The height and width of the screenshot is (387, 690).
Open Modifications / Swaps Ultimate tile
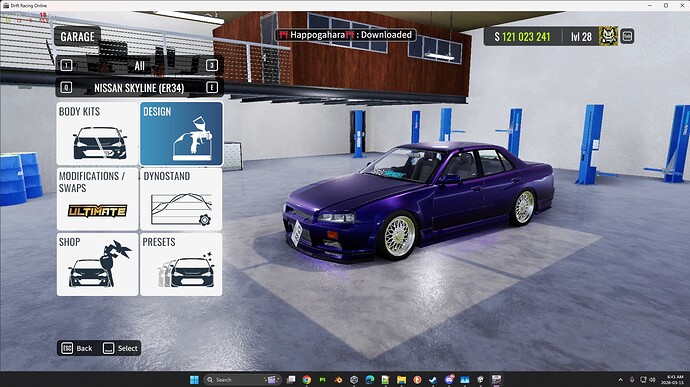pyautogui.click(x=97, y=199)
